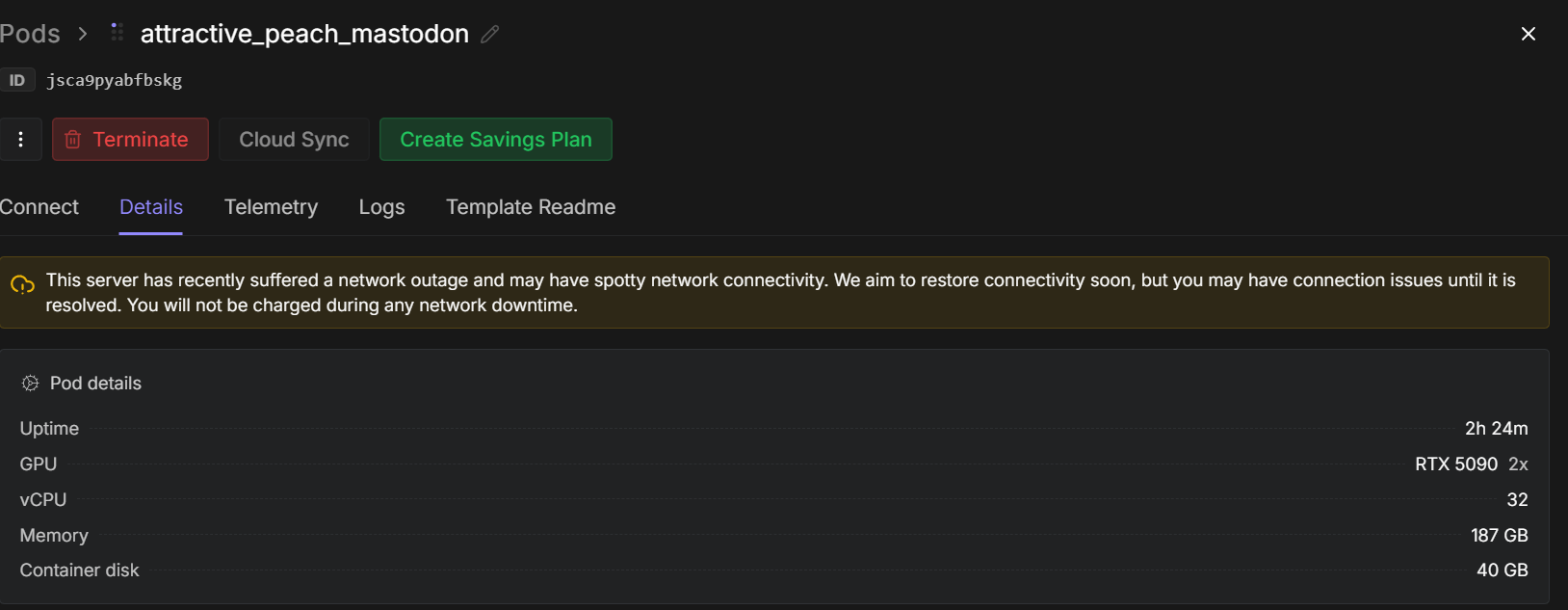
Task: Click the trash icon on Terminate
Action: coord(72,140)
